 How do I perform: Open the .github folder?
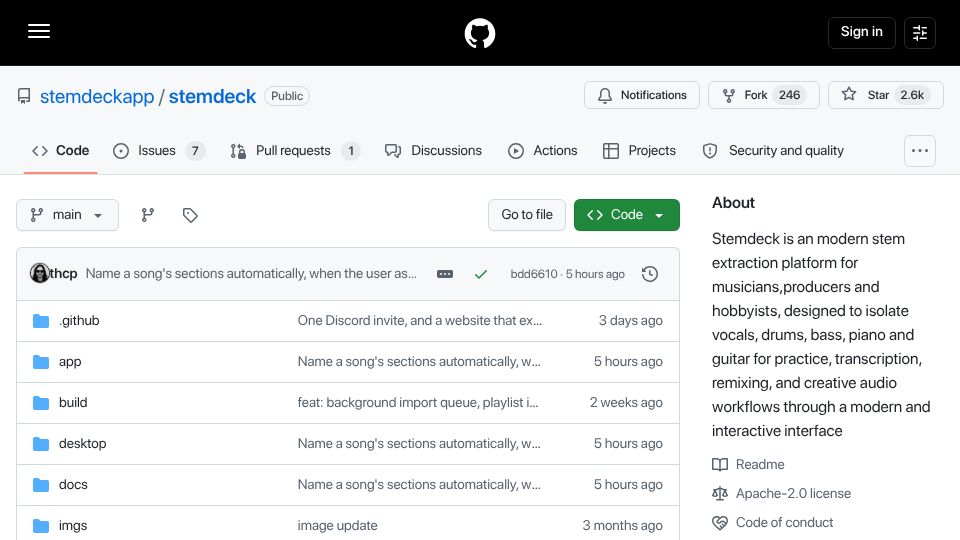pyautogui.click(x=79, y=321)
